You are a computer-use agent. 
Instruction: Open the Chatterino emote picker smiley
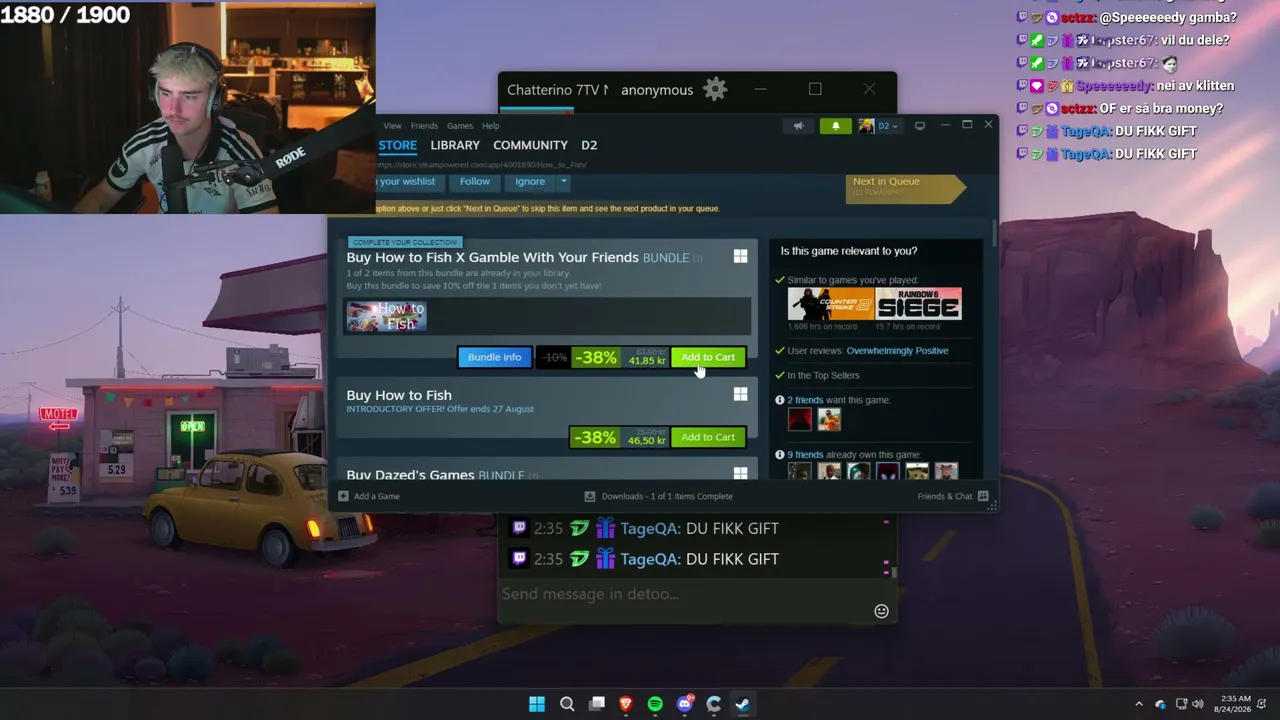point(881,611)
